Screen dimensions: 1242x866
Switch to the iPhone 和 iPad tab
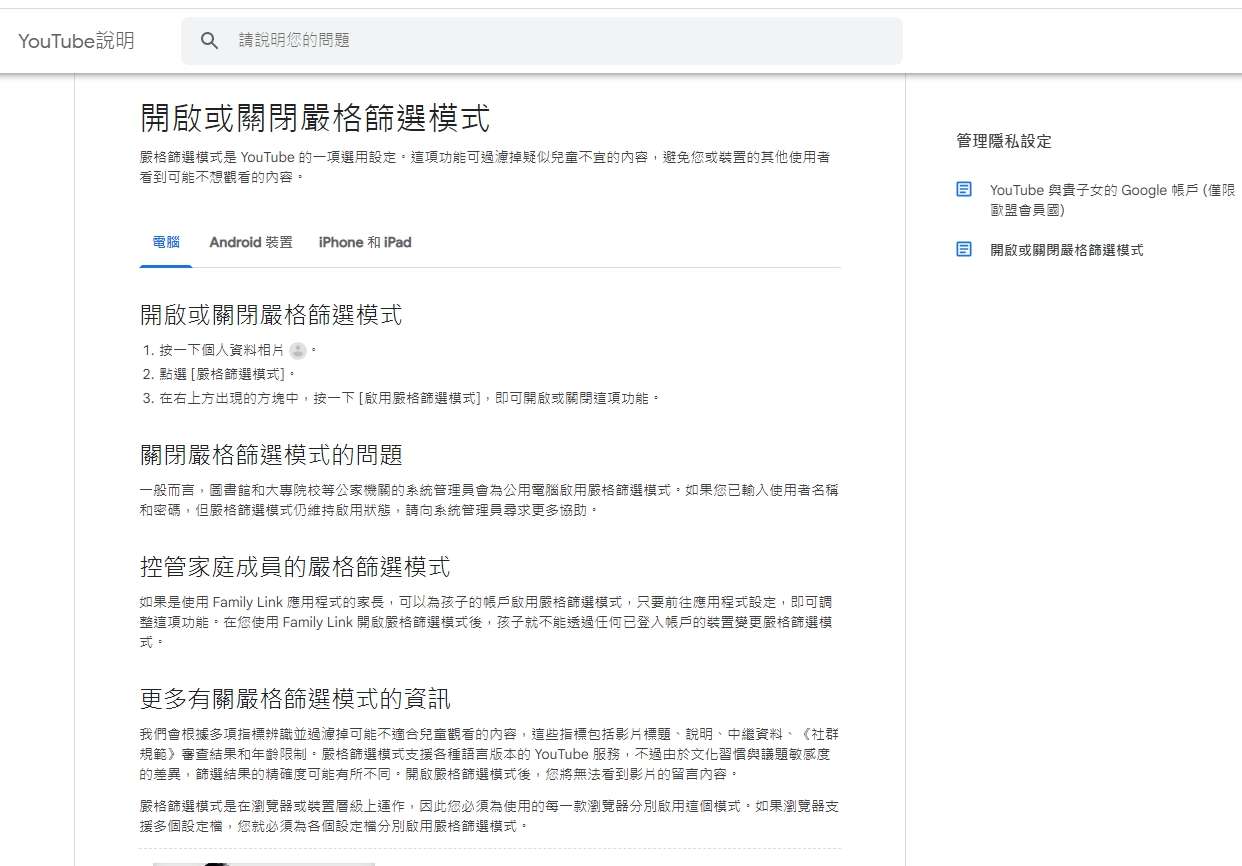tap(365, 243)
